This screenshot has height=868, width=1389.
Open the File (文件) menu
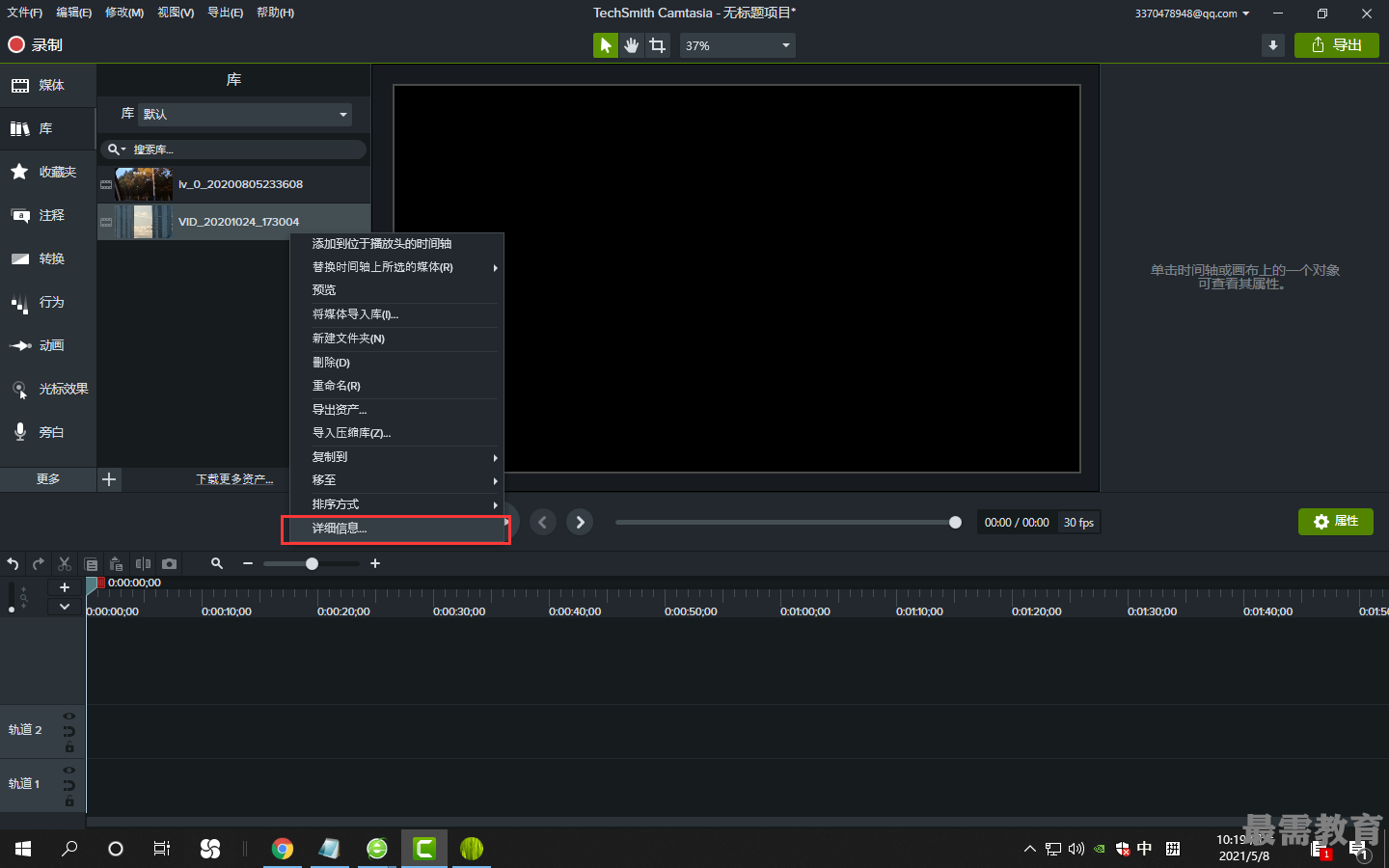(24, 13)
